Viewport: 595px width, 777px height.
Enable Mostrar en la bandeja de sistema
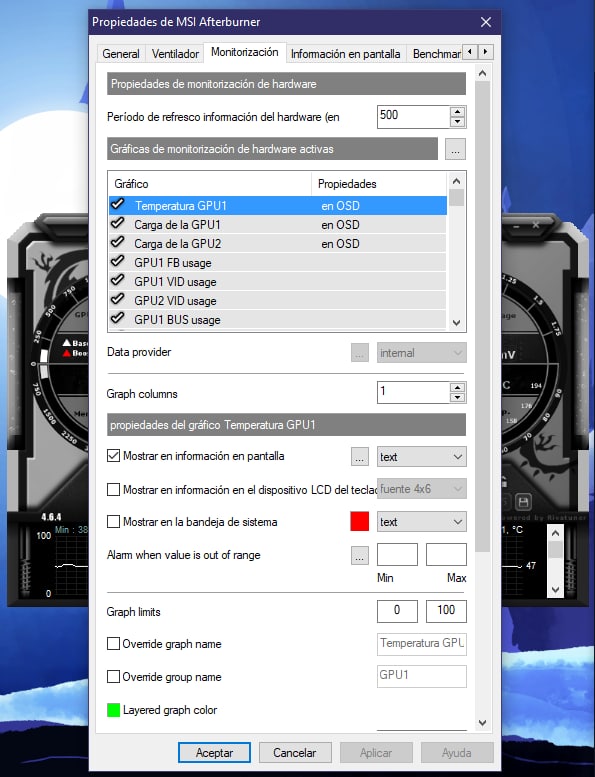[113, 522]
